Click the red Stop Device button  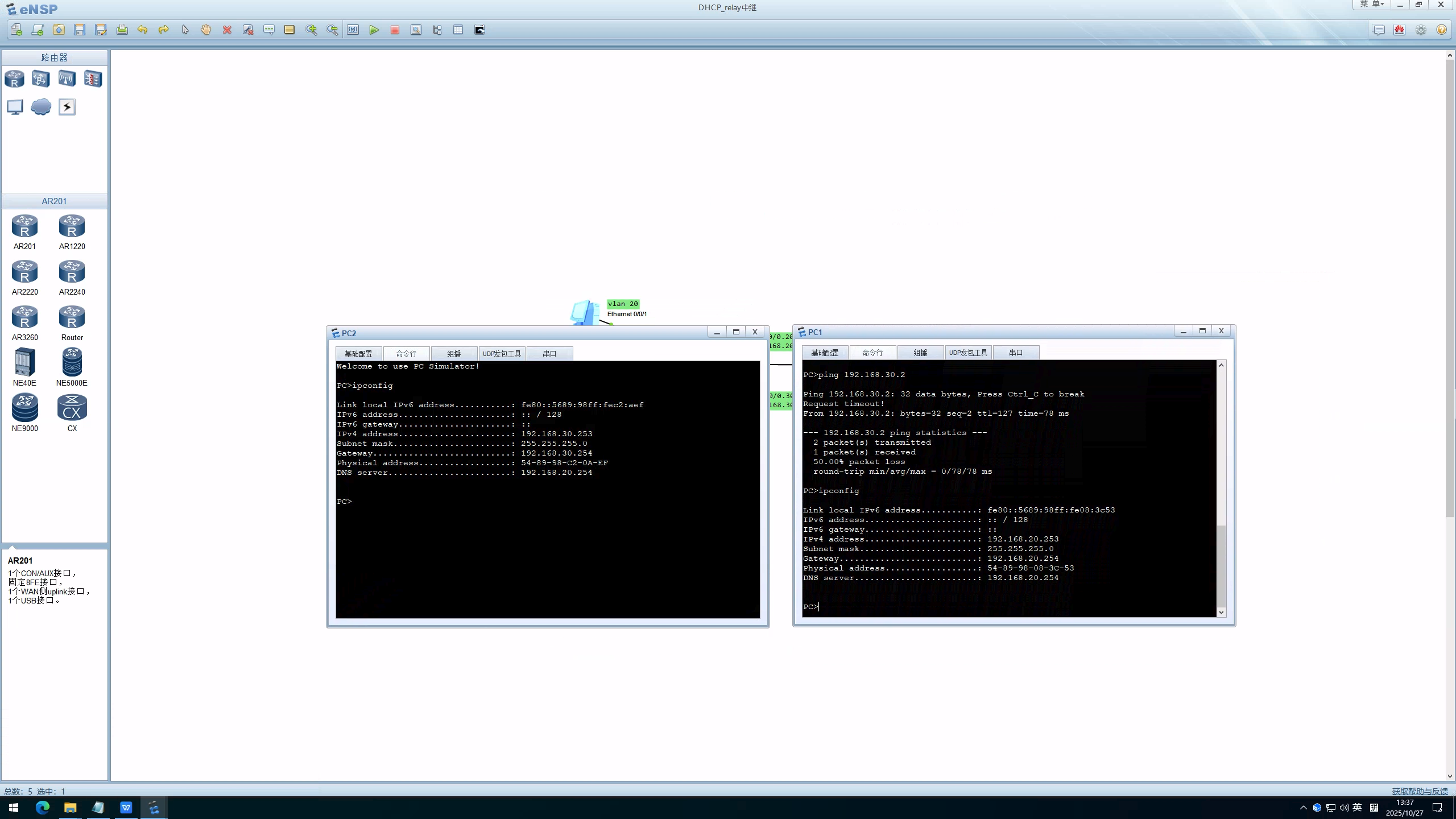tap(395, 30)
